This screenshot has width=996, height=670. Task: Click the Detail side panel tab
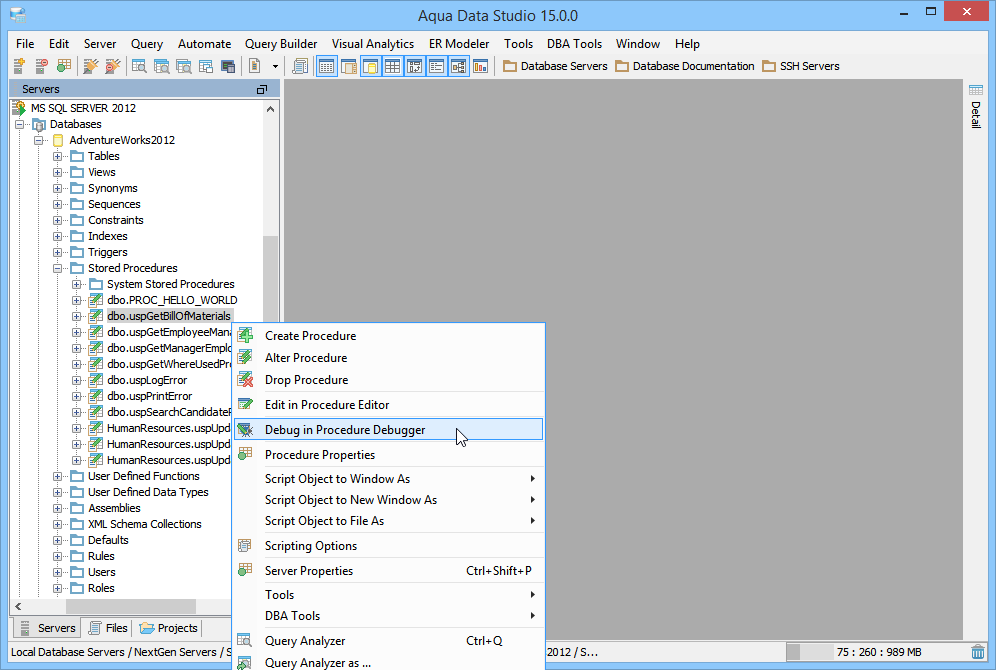tap(976, 106)
